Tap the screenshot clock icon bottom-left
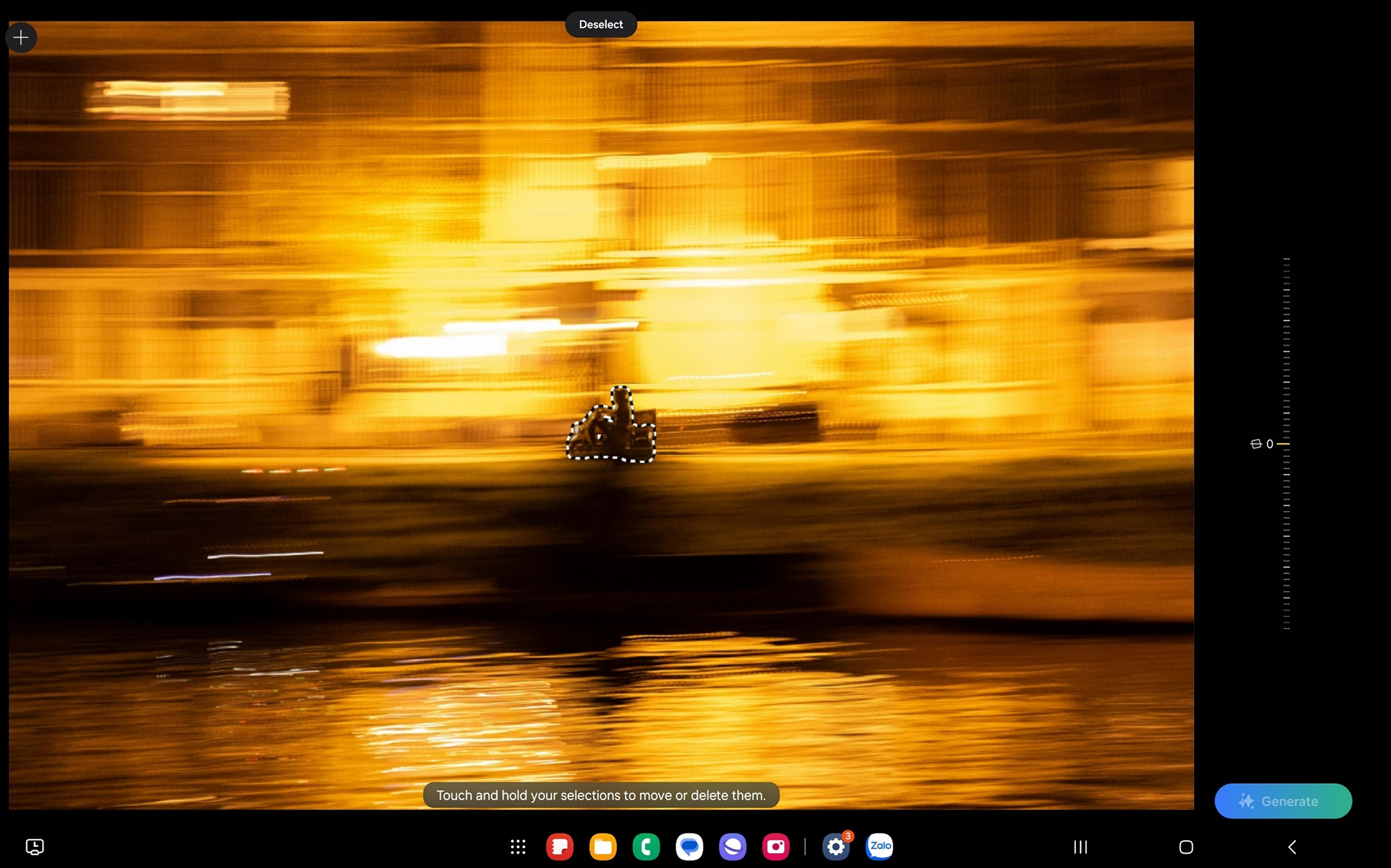This screenshot has height=868, width=1391. [35, 846]
